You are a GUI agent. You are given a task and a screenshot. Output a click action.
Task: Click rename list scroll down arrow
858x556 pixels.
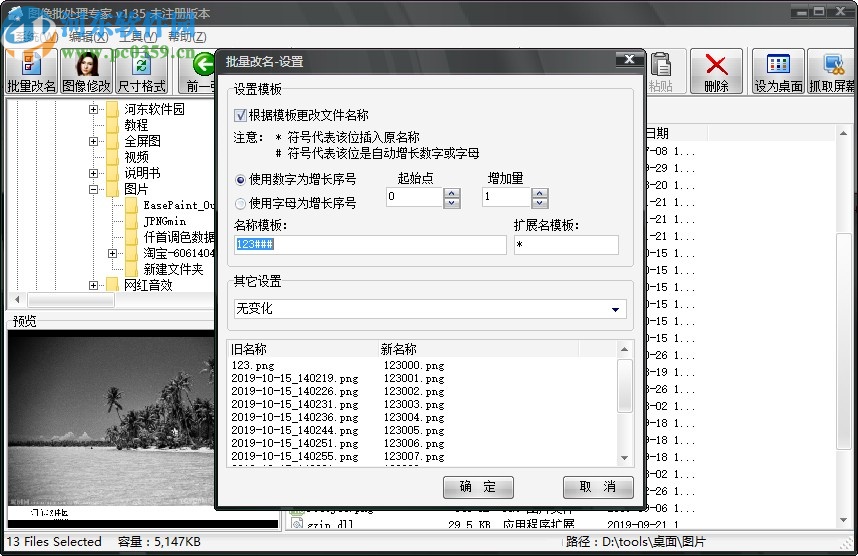(624, 458)
